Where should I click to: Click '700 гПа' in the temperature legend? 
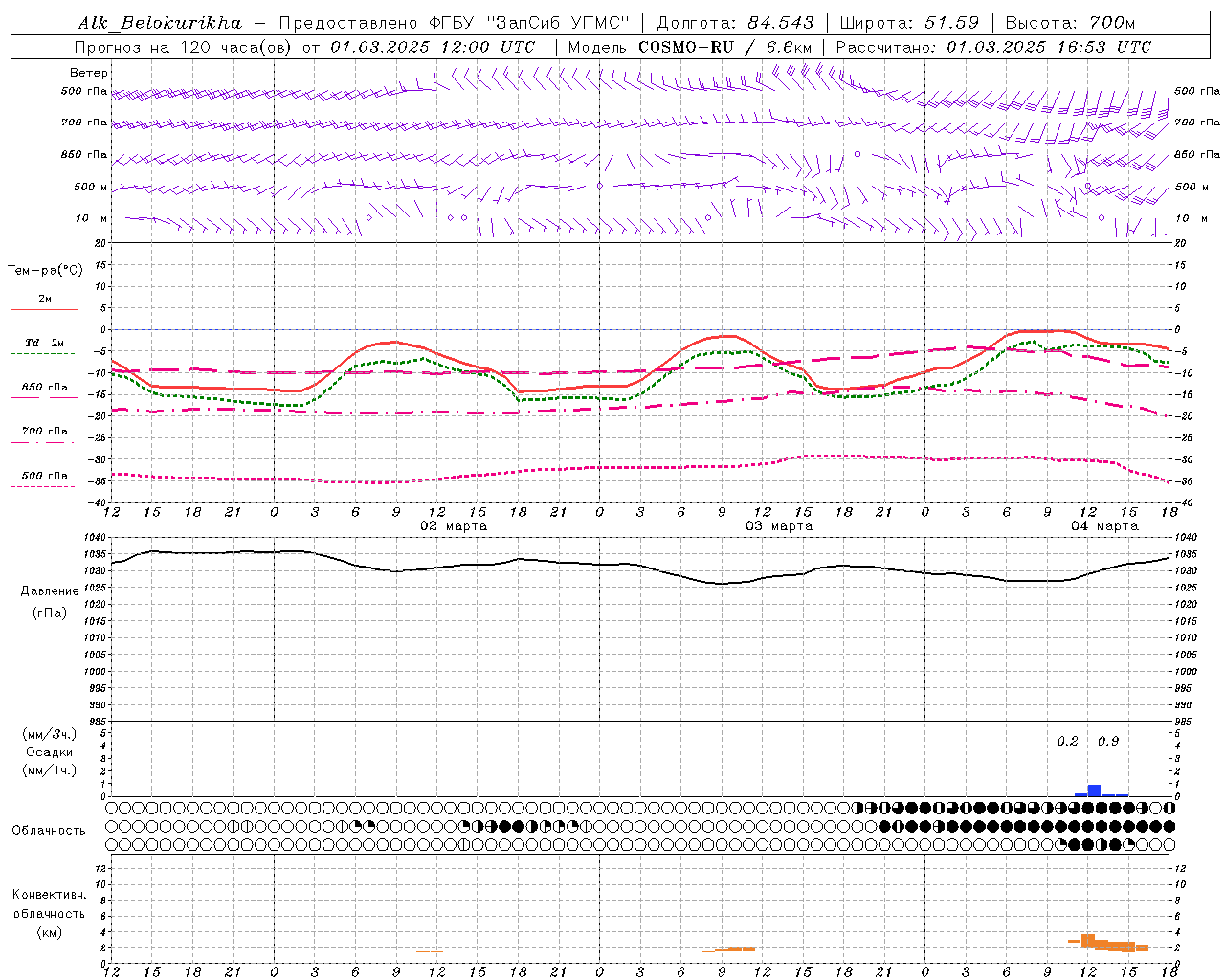point(45,432)
